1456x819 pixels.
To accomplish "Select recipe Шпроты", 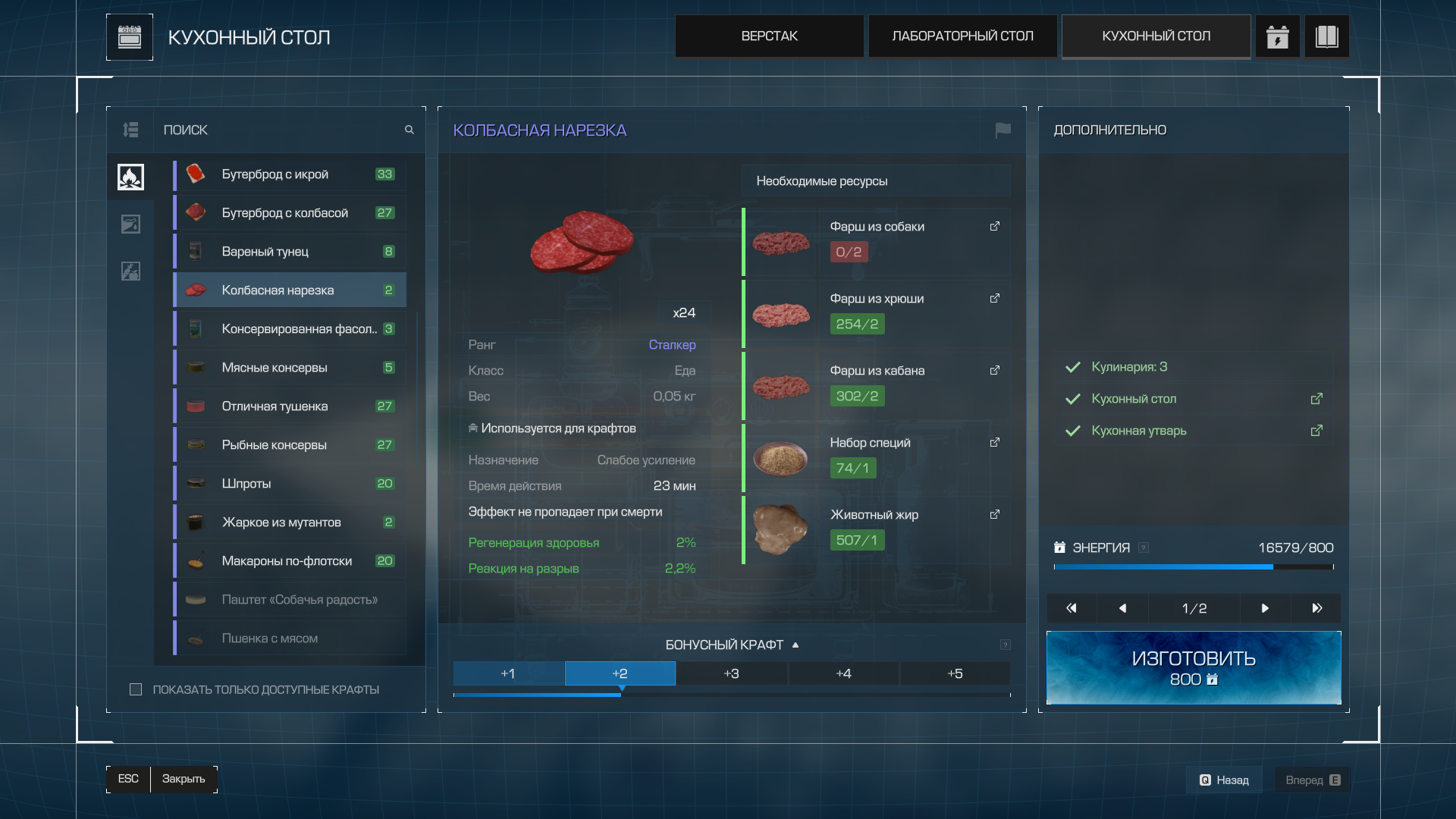I will [290, 484].
